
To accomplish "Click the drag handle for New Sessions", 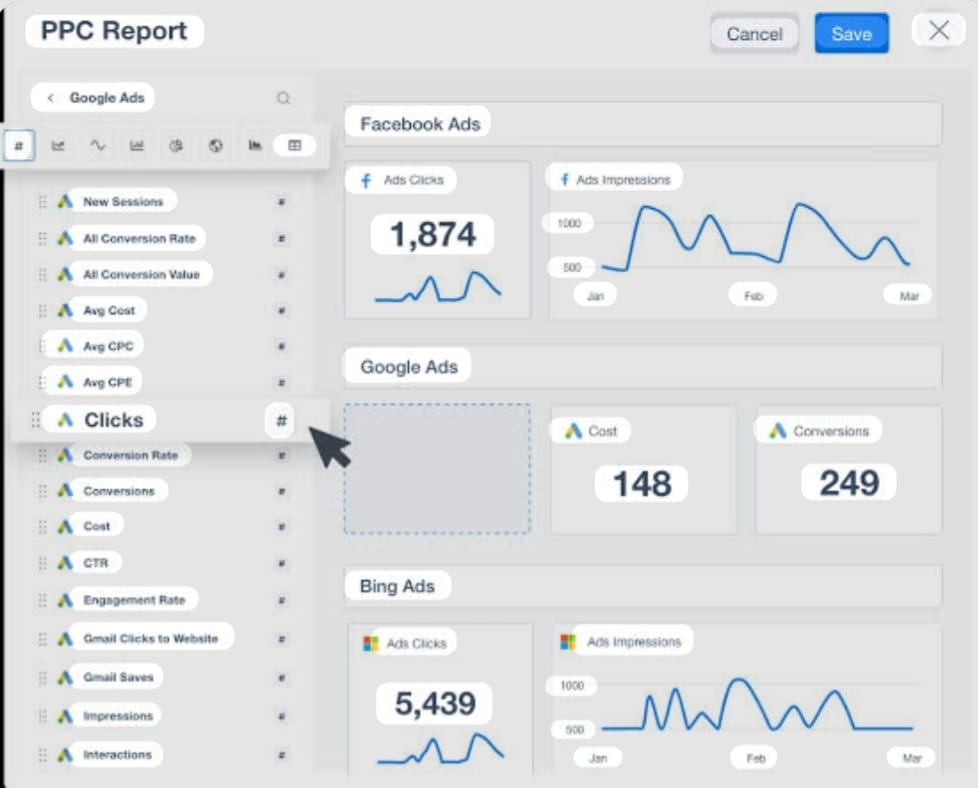I will (42, 202).
